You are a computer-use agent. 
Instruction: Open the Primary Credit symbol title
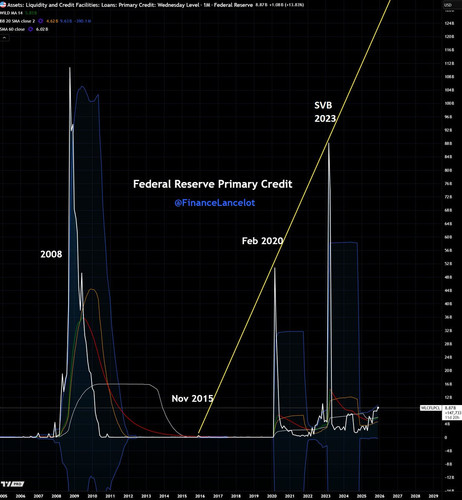130,5
